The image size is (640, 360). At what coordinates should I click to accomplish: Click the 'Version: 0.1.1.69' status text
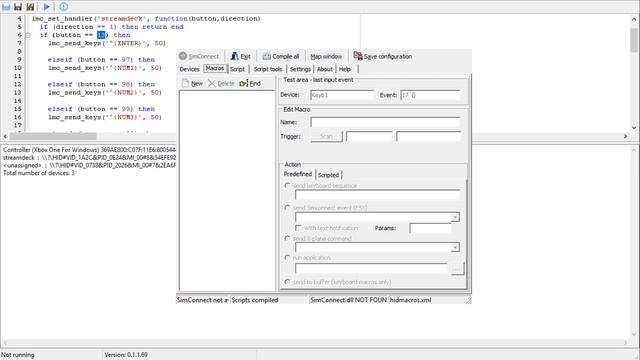point(126,355)
